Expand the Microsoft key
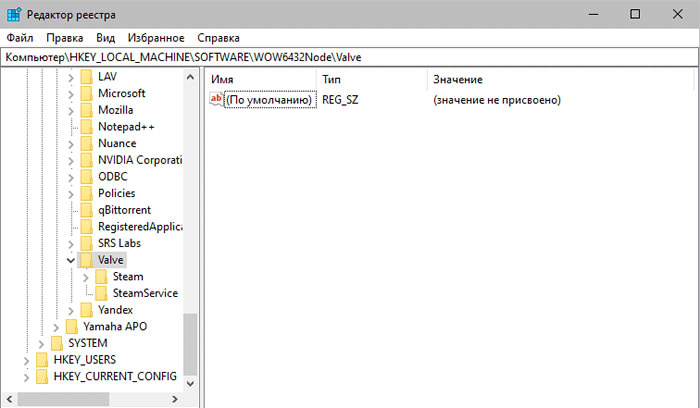This screenshot has height=408, width=700. click(71, 94)
